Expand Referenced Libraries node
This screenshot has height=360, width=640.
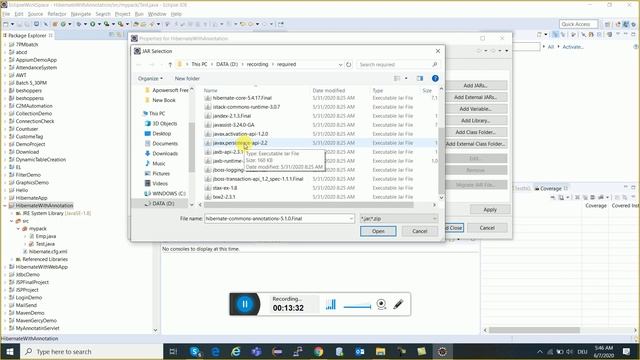(12, 259)
